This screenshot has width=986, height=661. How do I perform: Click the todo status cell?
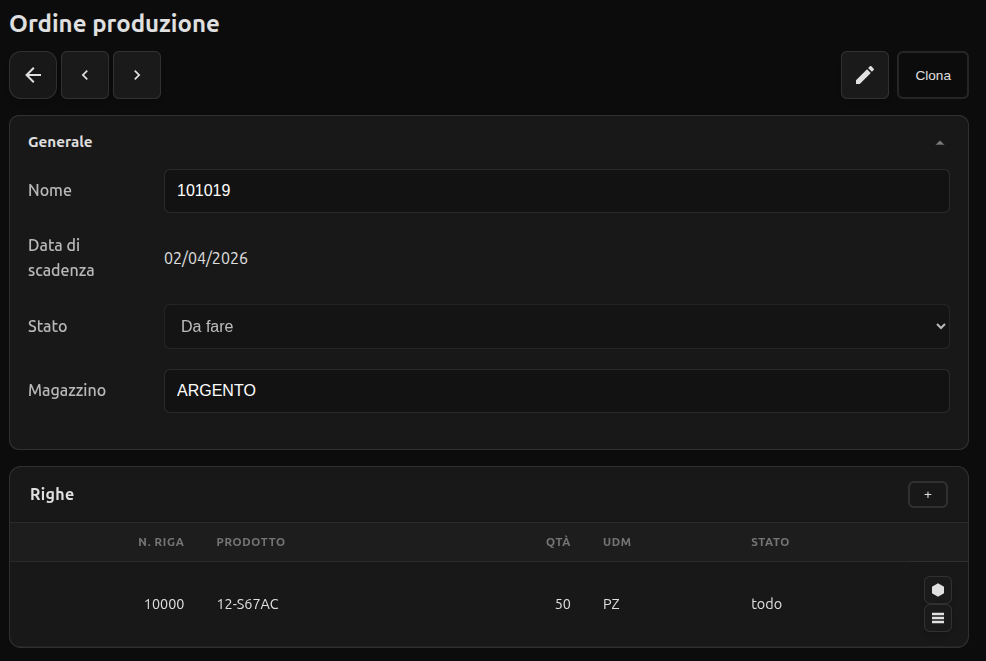coord(767,604)
